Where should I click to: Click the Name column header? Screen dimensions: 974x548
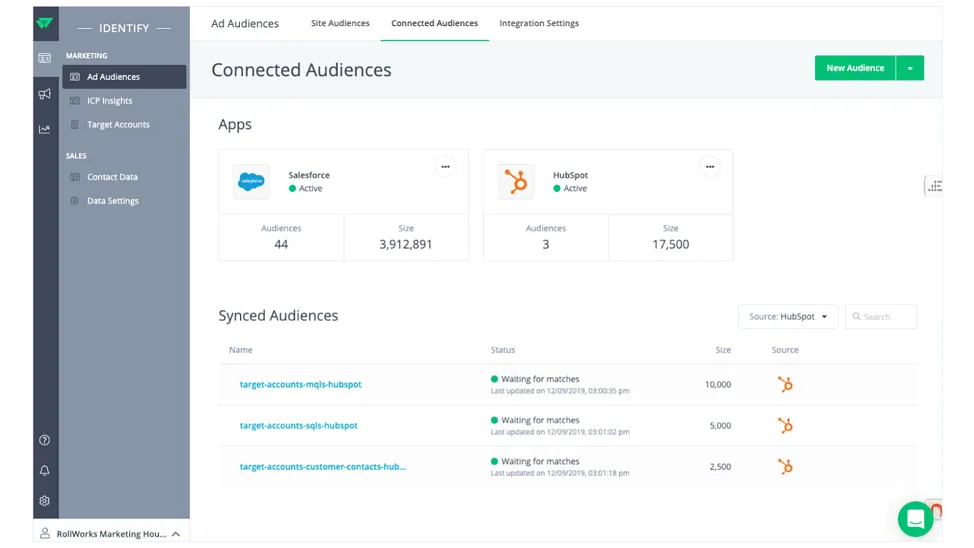click(240, 350)
